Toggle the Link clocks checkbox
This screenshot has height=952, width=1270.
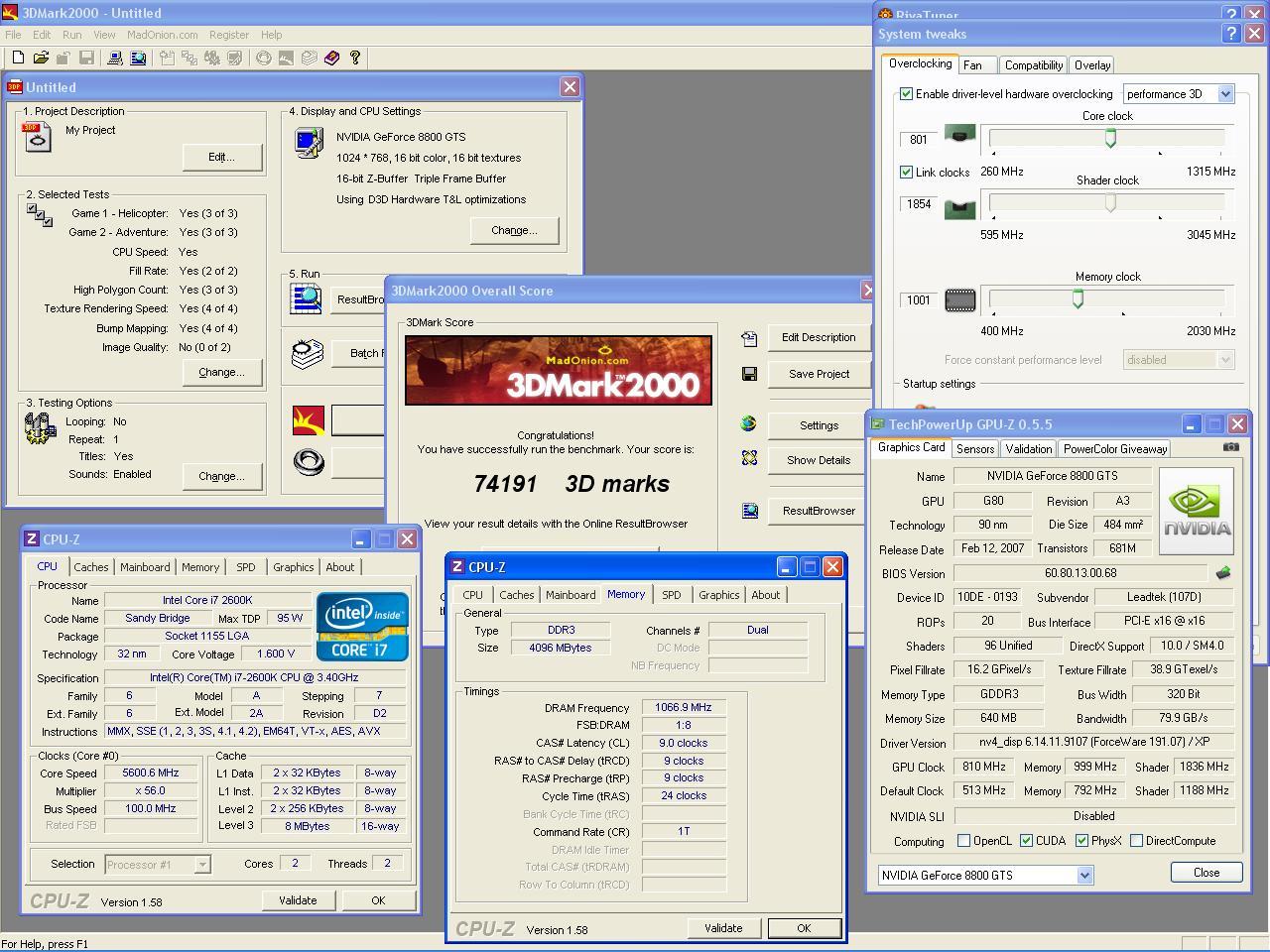(906, 172)
